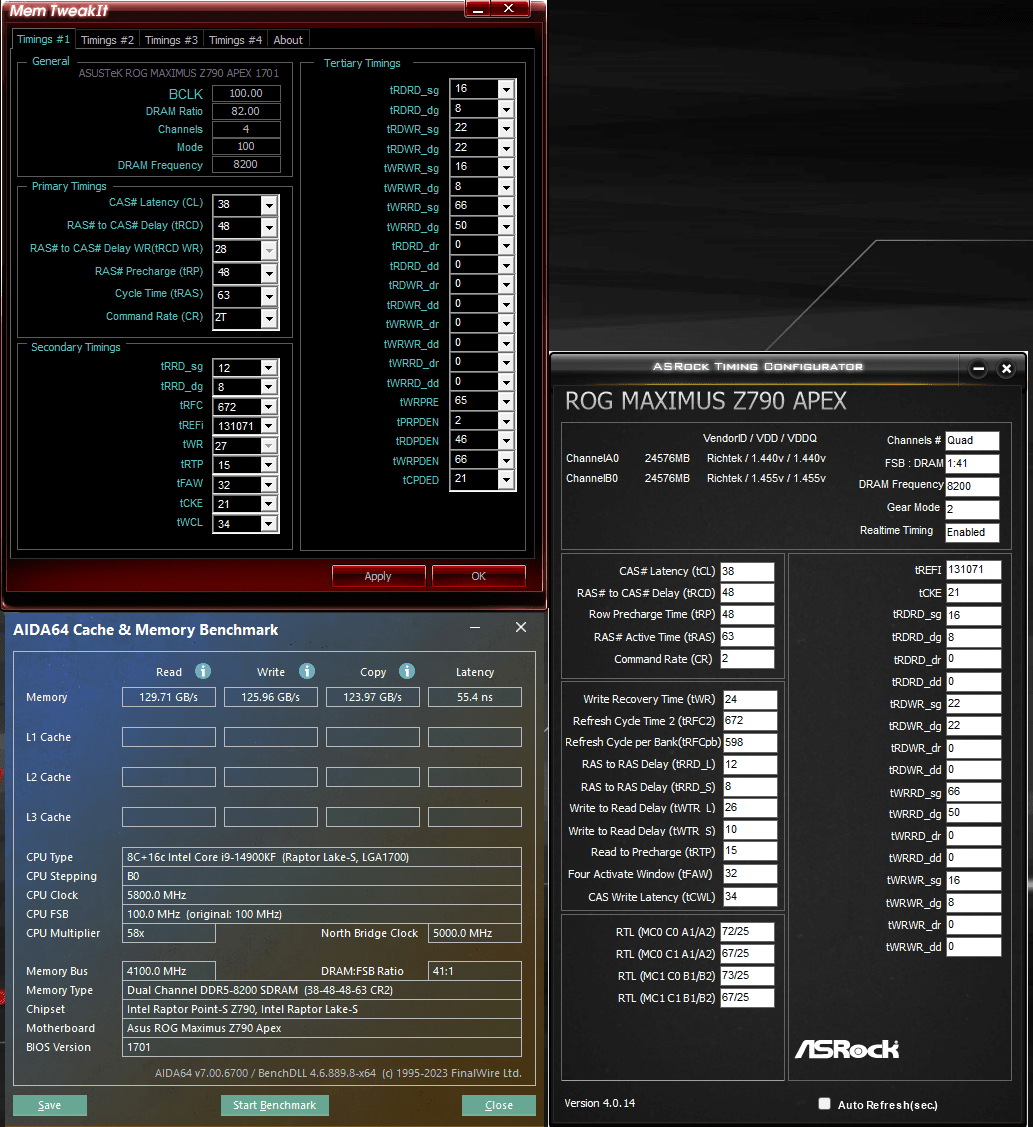Click the Gear Mode field in ASRock

(972, 509)
